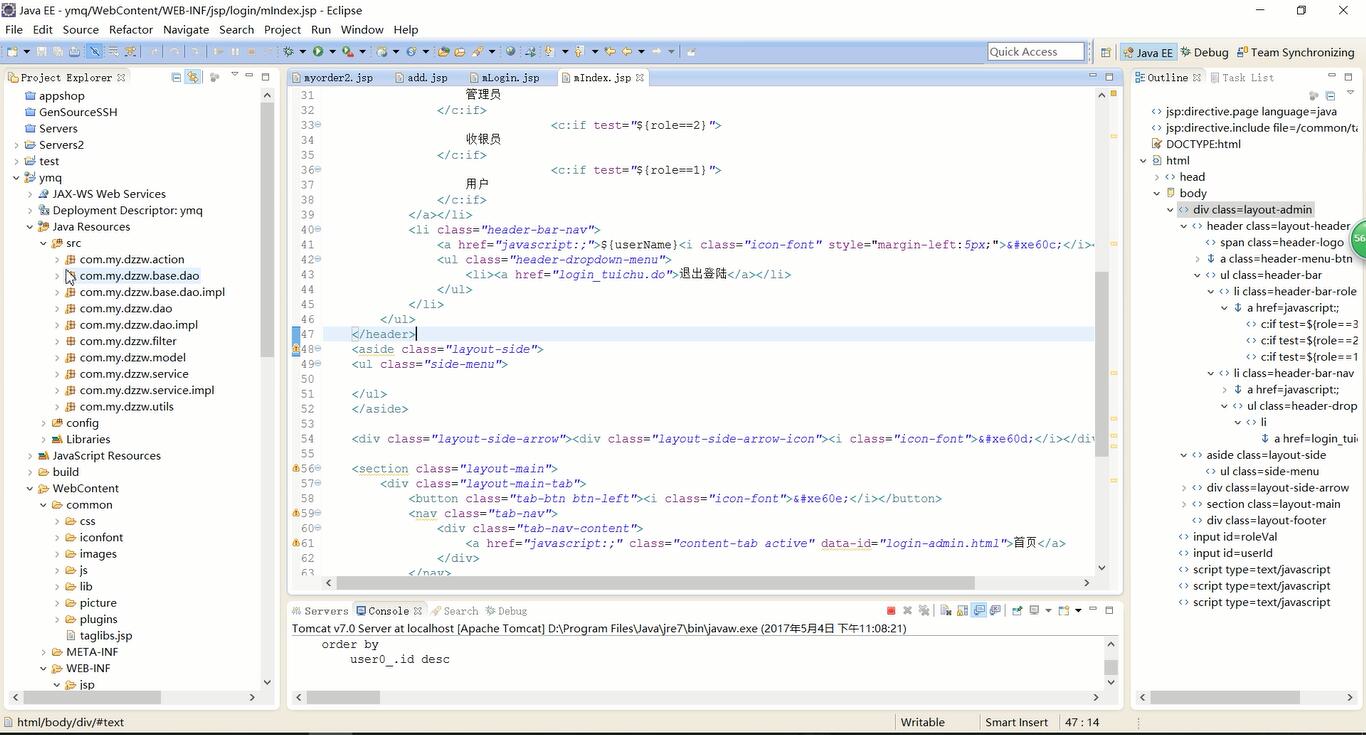This screenshot has height=735, width=1366.
Task: Click the editor horizontal scrollbar
Action: tap(655, 583)
